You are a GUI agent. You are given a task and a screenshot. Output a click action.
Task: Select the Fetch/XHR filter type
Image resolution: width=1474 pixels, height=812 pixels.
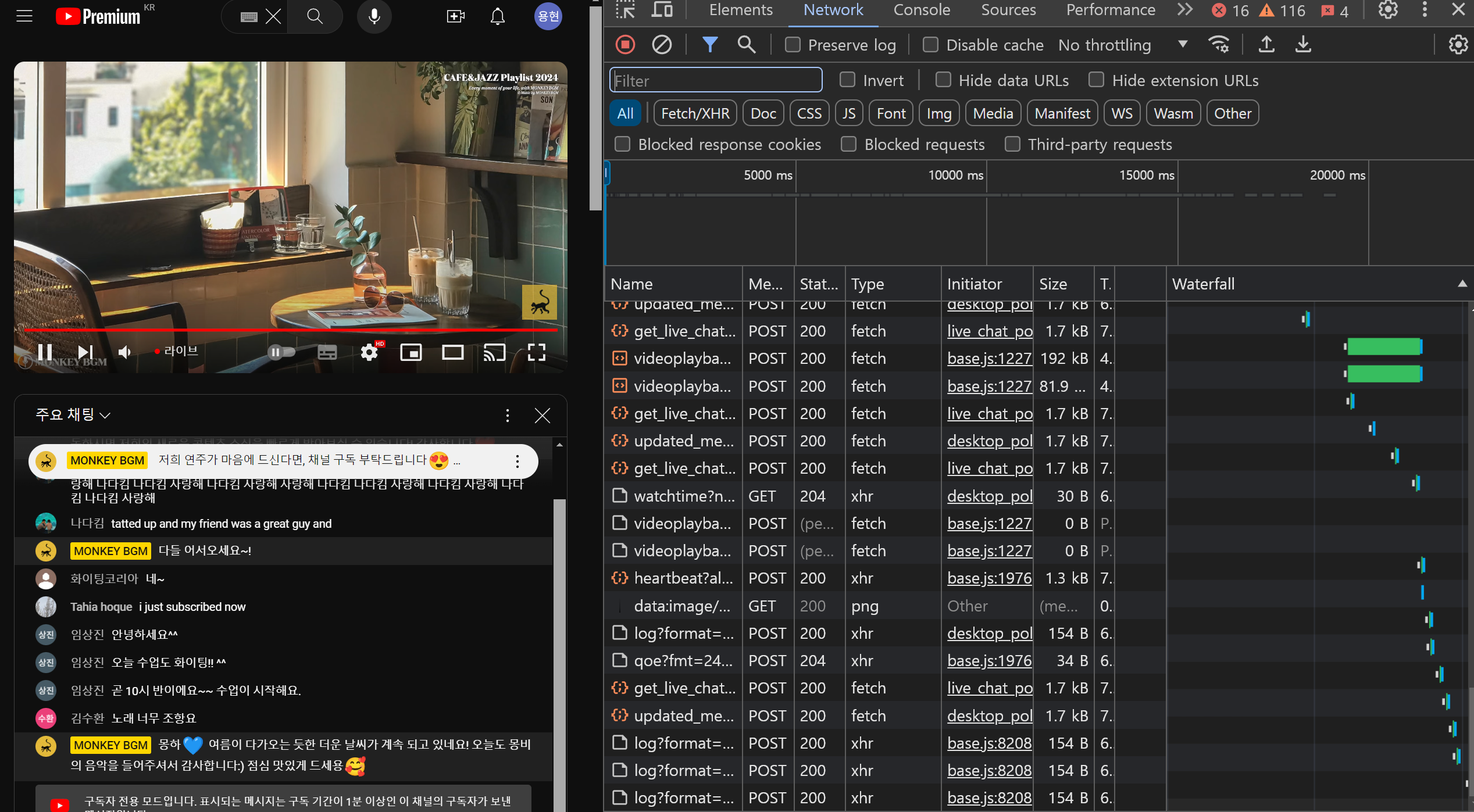[x=695, y=113]
